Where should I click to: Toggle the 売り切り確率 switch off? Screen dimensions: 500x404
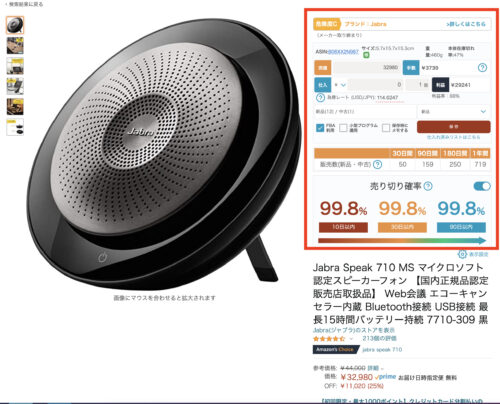482,186
